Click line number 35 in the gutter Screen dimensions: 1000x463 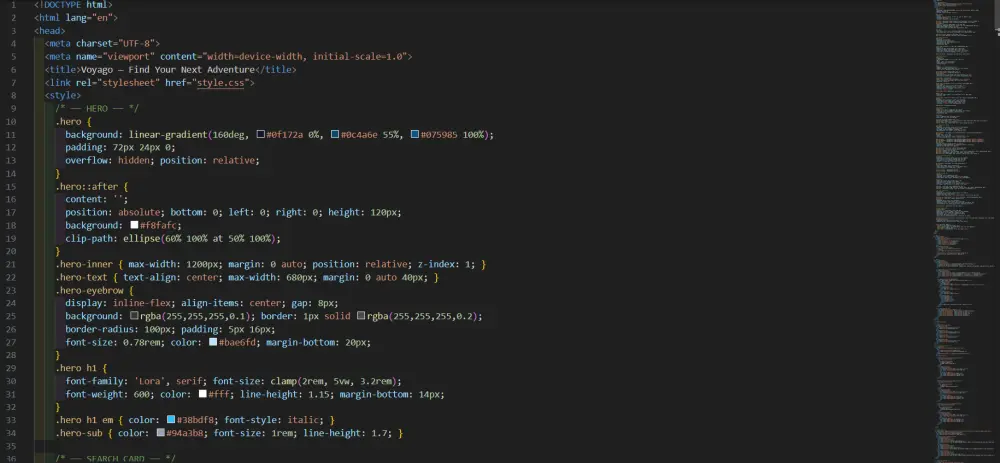[12, 446]
